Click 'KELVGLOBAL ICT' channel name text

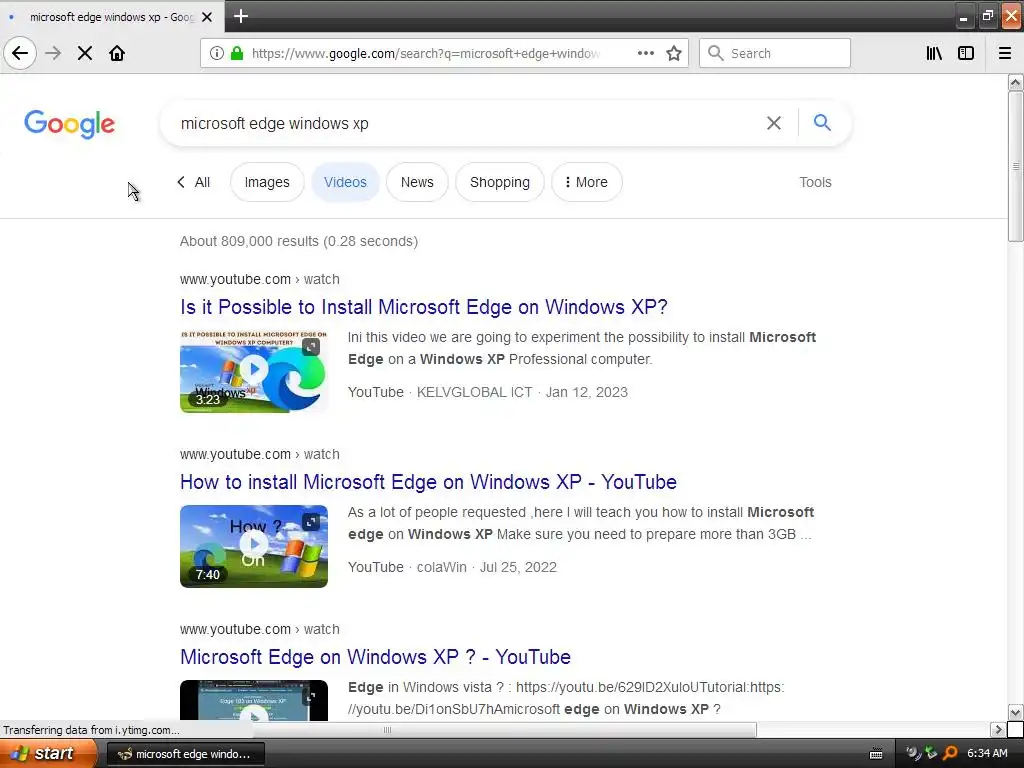(x=474, y=392)
